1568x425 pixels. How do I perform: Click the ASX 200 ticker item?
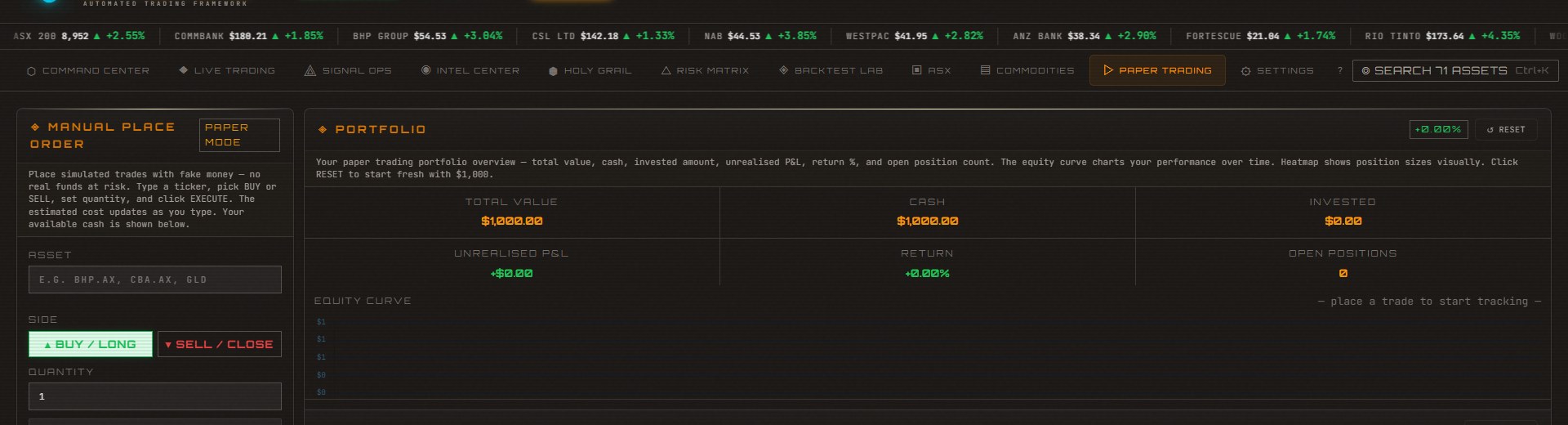coord(79,36)
